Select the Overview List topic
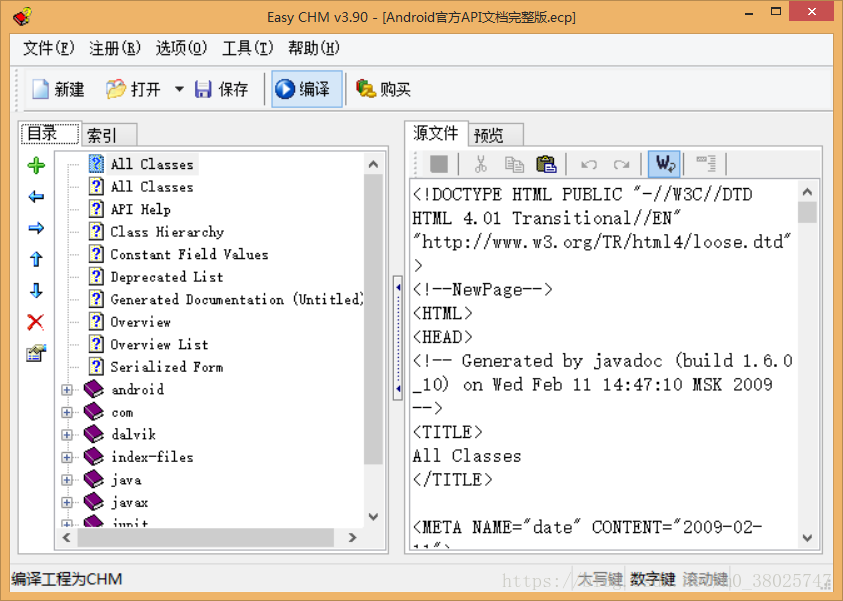Viewport: 843px width, 601px height. click(159, 345)
